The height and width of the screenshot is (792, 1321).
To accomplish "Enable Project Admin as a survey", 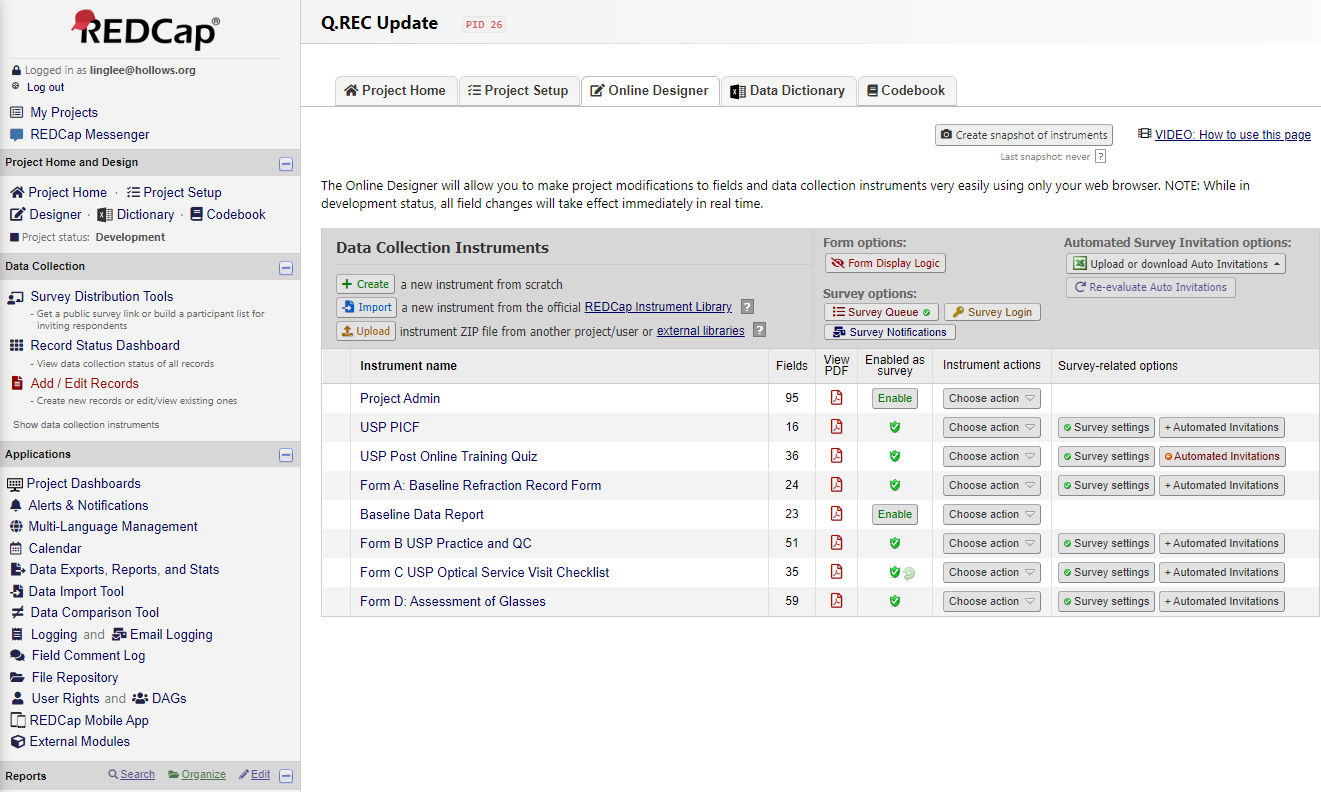I will click(x=894, y=398).
